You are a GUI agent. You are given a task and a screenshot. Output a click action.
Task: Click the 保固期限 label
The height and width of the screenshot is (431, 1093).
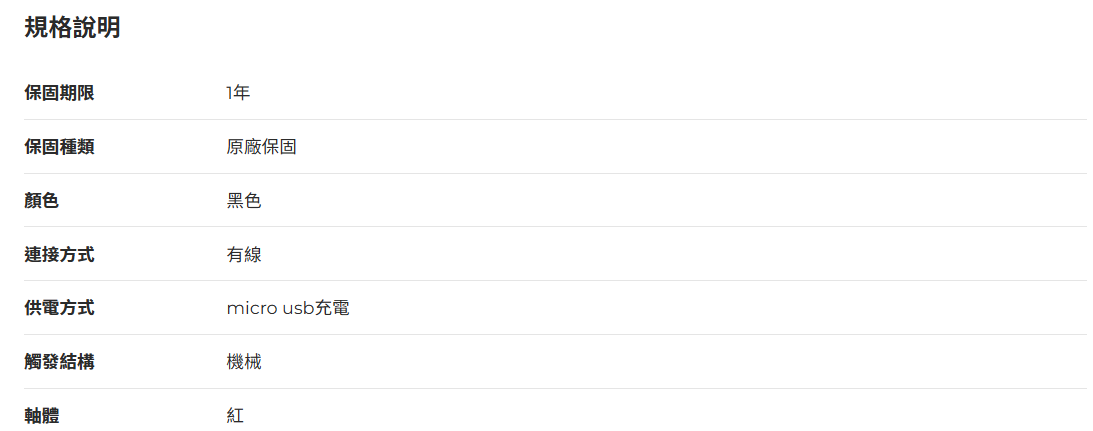click(59, 93)
